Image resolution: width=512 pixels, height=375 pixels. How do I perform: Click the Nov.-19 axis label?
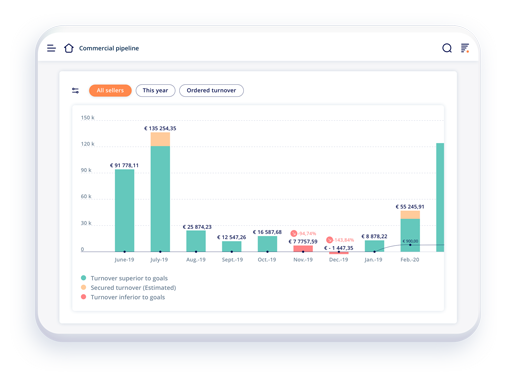303,260
